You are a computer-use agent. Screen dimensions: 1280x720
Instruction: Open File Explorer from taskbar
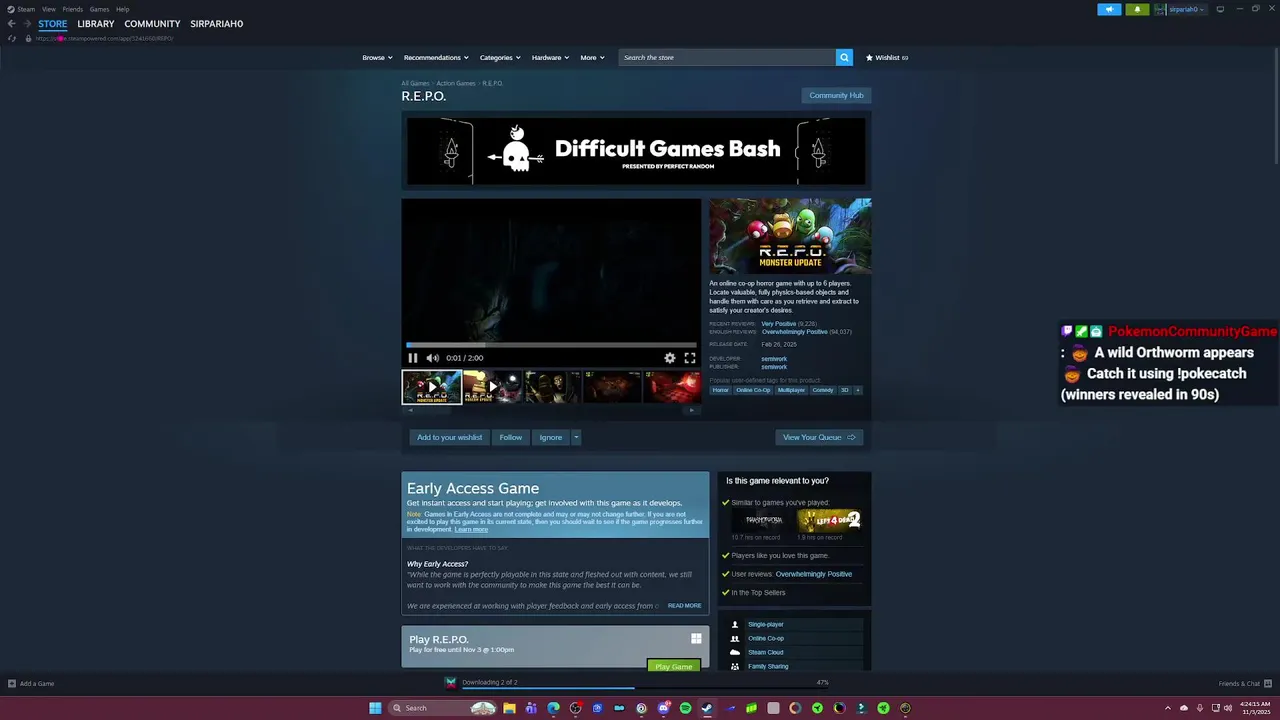[509, 708]
